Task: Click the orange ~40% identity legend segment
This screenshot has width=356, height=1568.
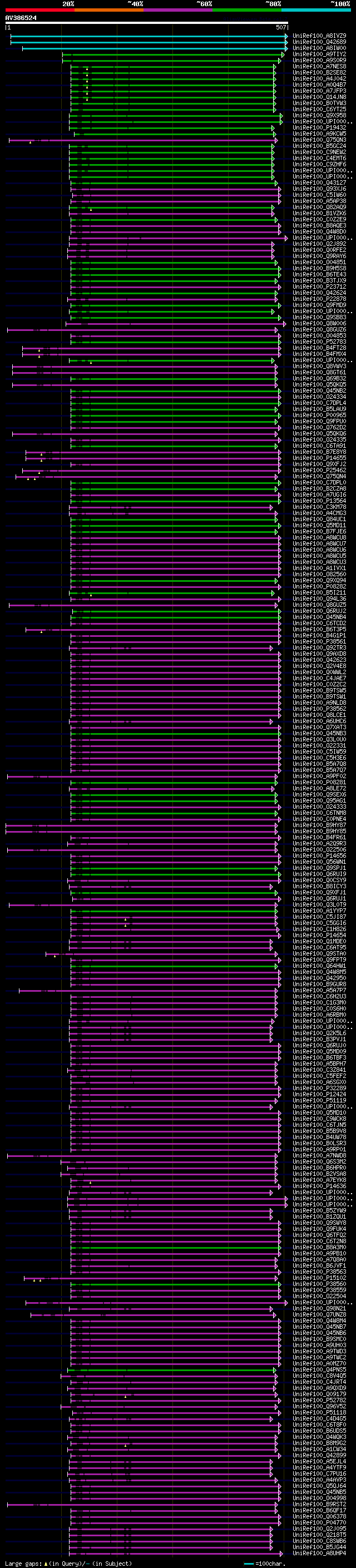Action: [x=109, y=10]
